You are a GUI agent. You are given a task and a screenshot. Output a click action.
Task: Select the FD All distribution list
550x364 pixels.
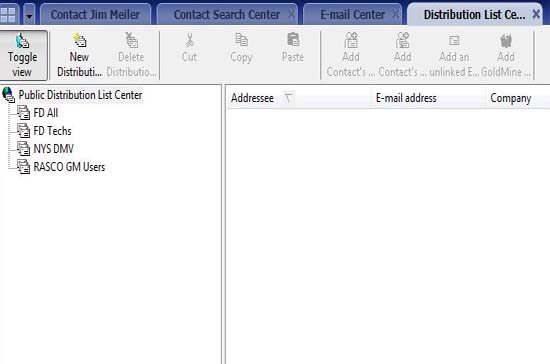tap(46, 113)
